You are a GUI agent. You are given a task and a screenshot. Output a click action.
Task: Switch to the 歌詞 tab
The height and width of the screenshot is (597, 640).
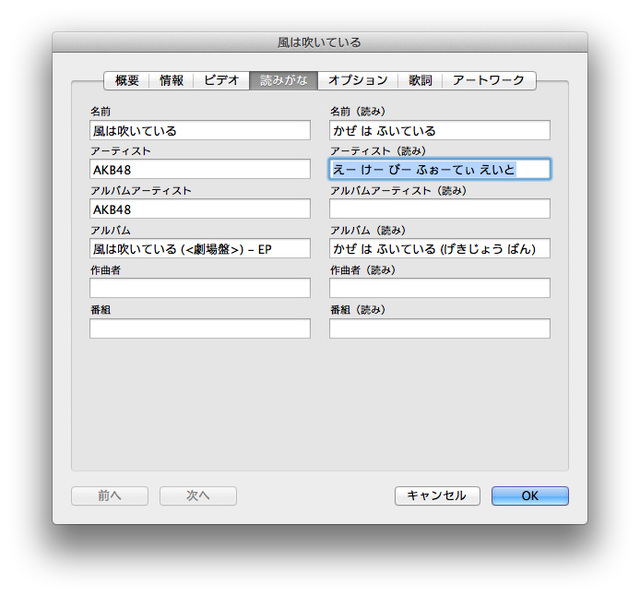420,80
